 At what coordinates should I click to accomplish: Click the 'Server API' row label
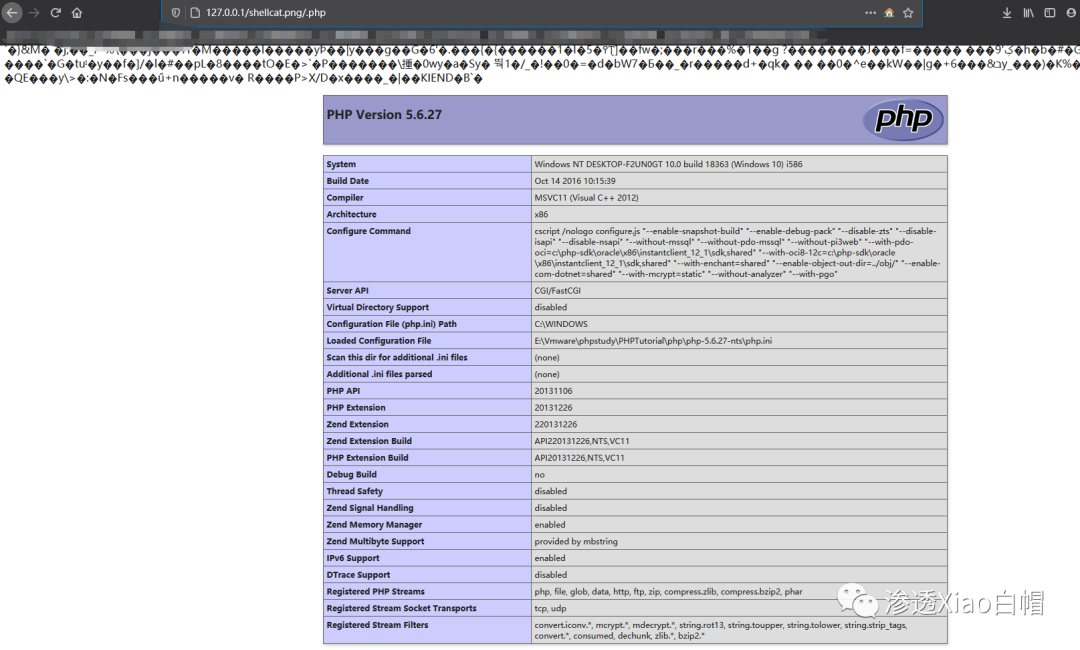348,291
